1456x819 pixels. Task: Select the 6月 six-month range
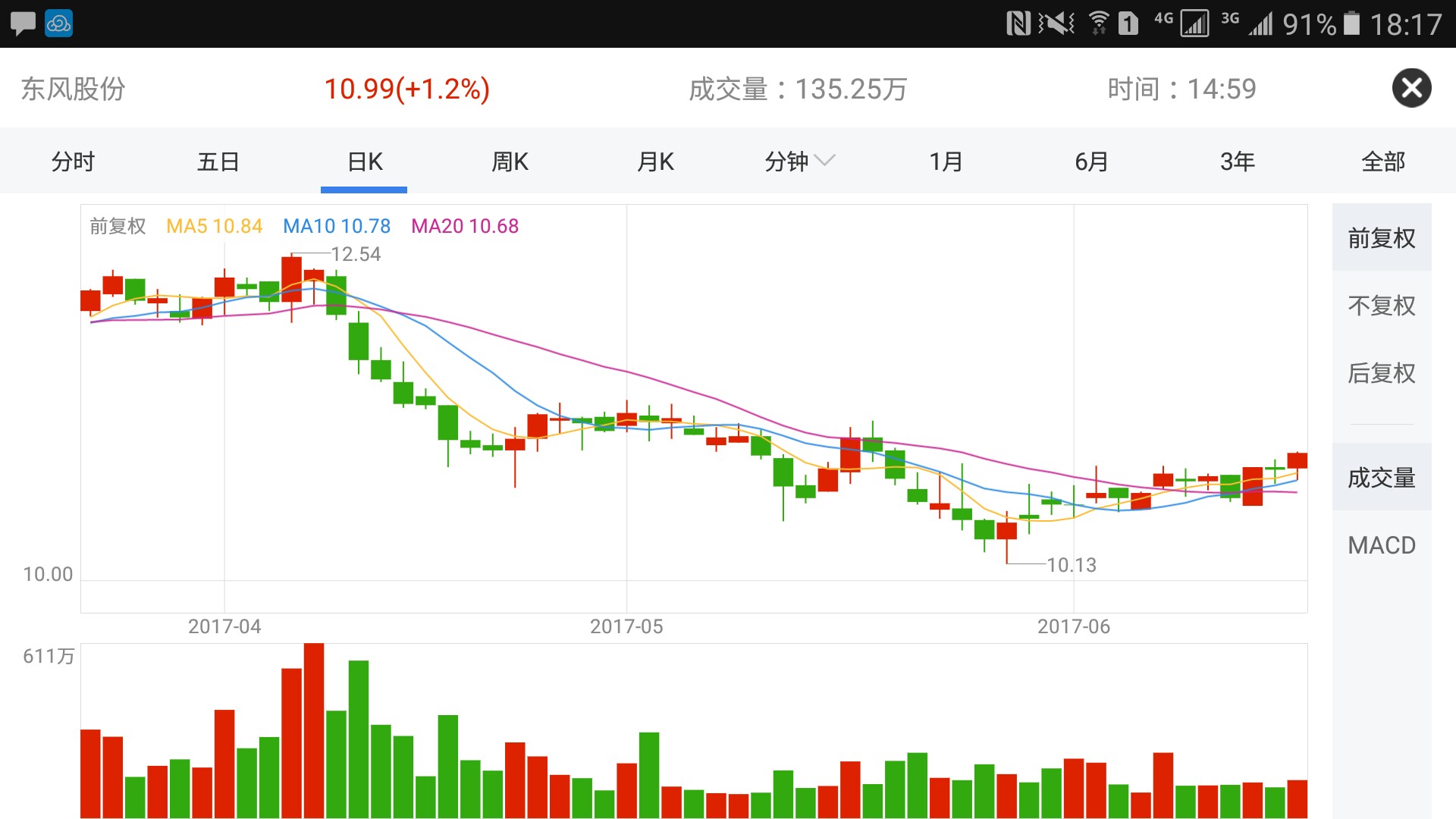coord(1091,162)
